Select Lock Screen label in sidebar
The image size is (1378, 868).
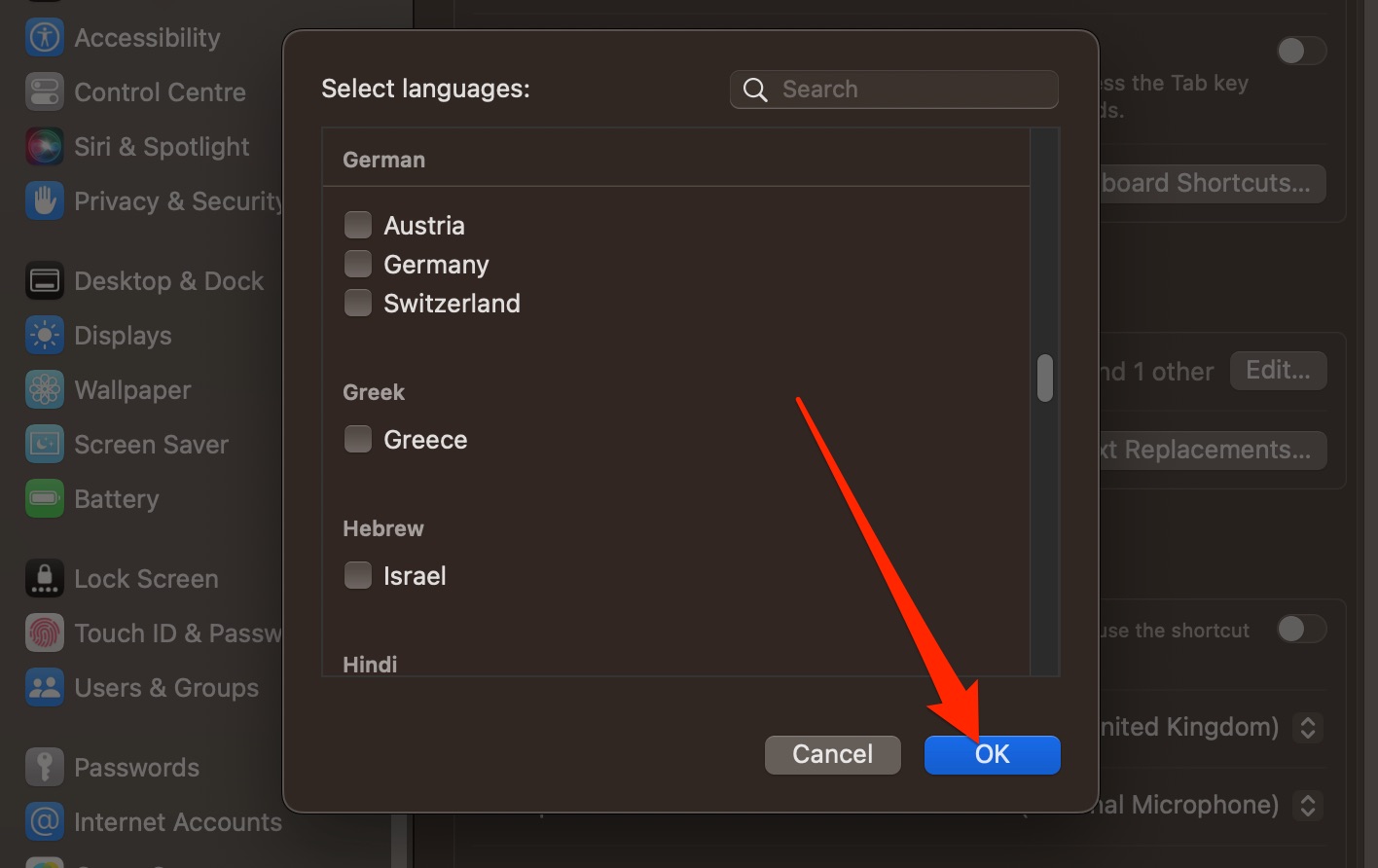[146, 578]
